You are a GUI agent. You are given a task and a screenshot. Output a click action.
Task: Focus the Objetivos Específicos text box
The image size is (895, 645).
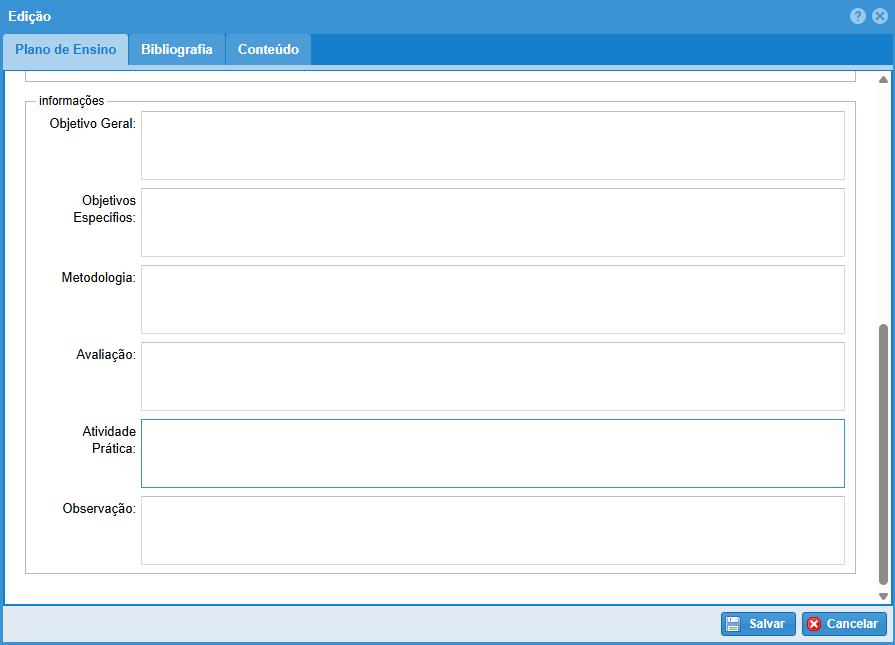click(x=492, y=222)
